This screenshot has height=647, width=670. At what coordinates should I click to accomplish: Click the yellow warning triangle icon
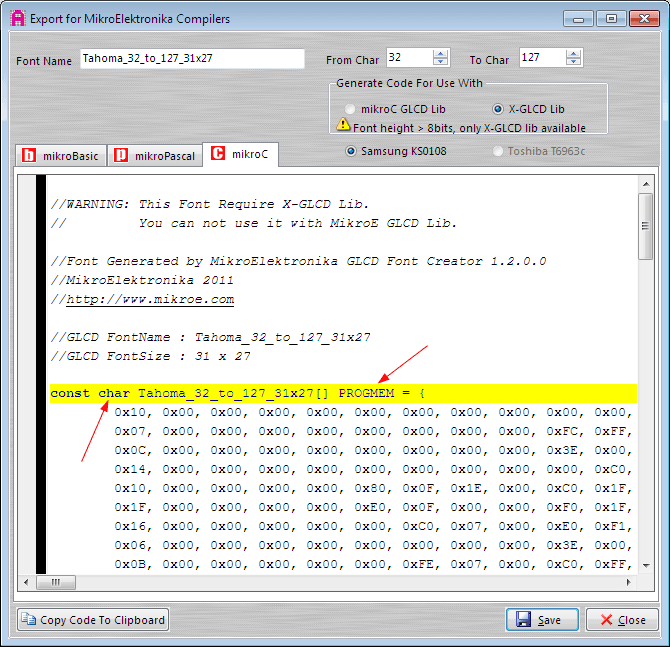[343, 124]
